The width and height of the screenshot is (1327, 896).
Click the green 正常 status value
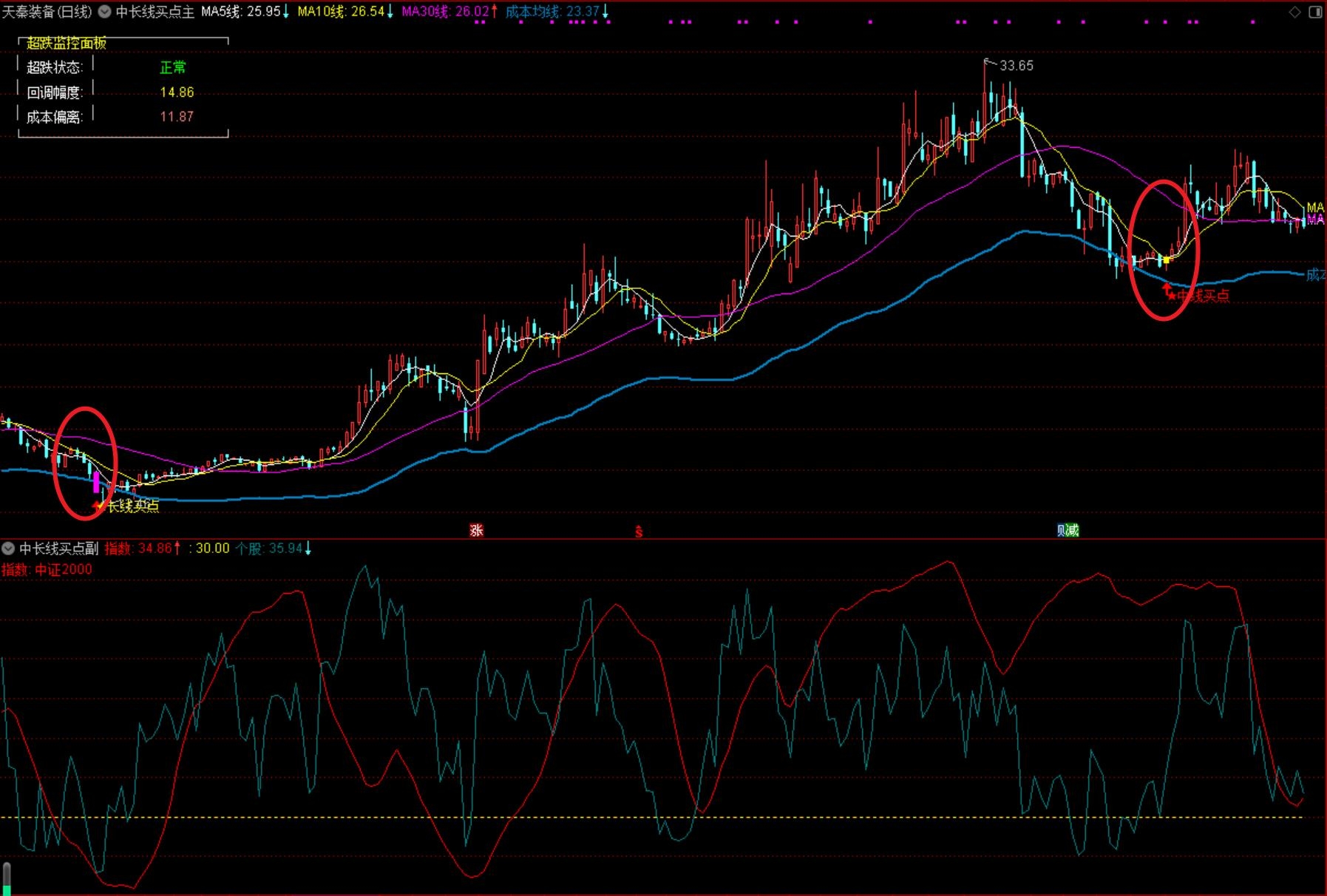(x=173, y=67)
